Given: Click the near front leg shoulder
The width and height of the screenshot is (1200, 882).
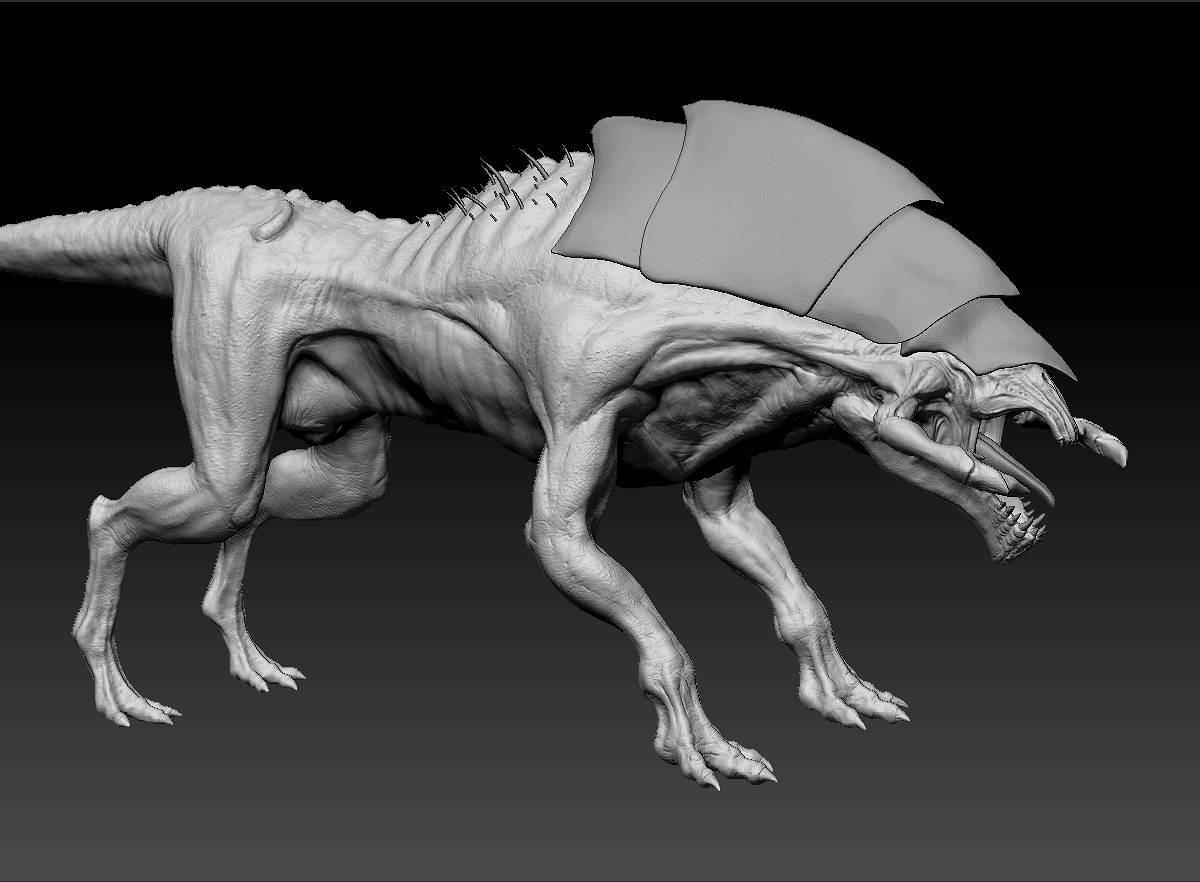Looking at the screenshot, I should 575,450.
